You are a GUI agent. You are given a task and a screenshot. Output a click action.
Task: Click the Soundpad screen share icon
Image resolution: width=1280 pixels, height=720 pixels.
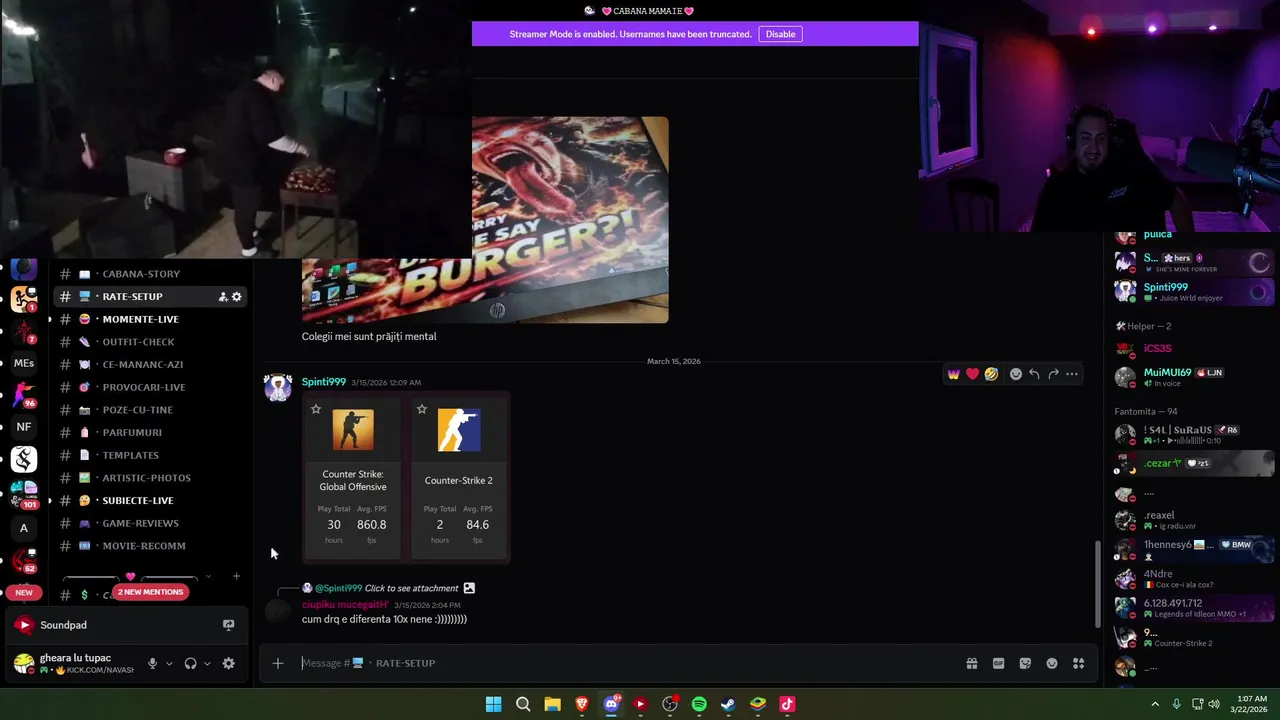click(x=228, y=625)
